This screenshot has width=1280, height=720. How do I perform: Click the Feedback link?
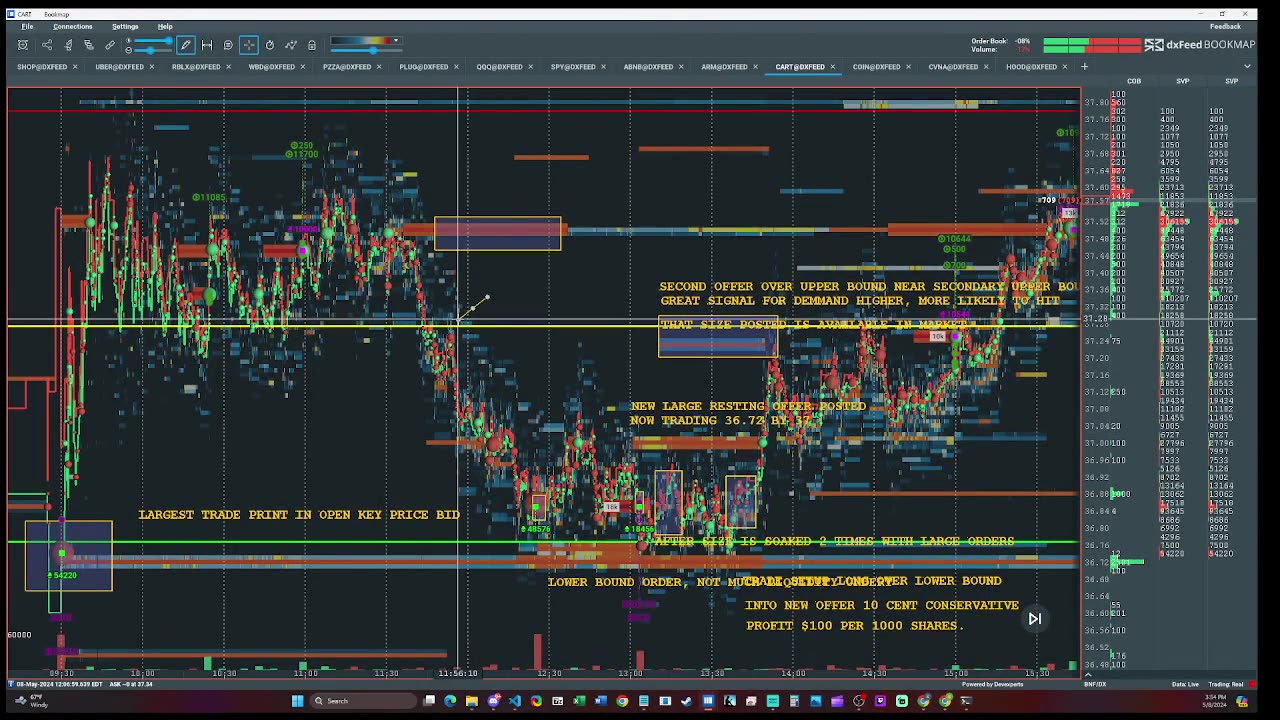[1225, 26]
